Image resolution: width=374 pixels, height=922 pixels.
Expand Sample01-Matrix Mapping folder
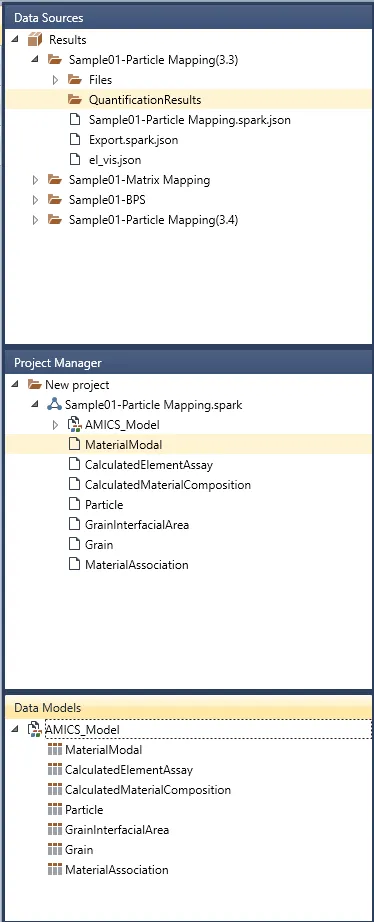click(x=36, y=179)
